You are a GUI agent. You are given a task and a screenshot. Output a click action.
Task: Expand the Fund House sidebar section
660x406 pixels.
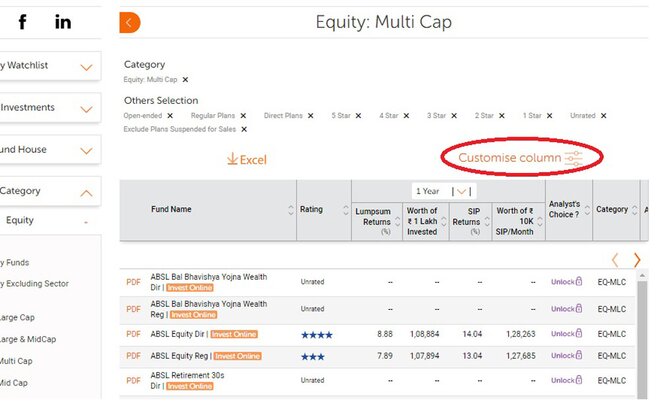pyautogui.click(x=86, y=150)
